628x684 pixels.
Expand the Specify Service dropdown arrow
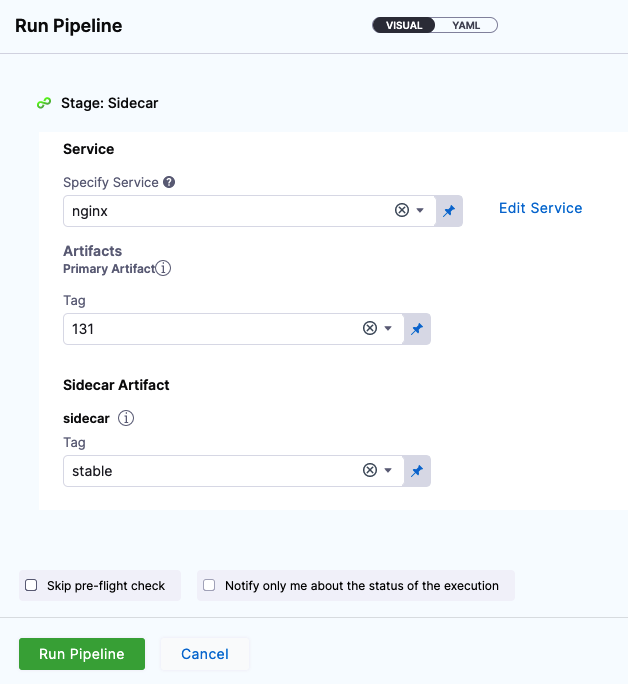421,211
